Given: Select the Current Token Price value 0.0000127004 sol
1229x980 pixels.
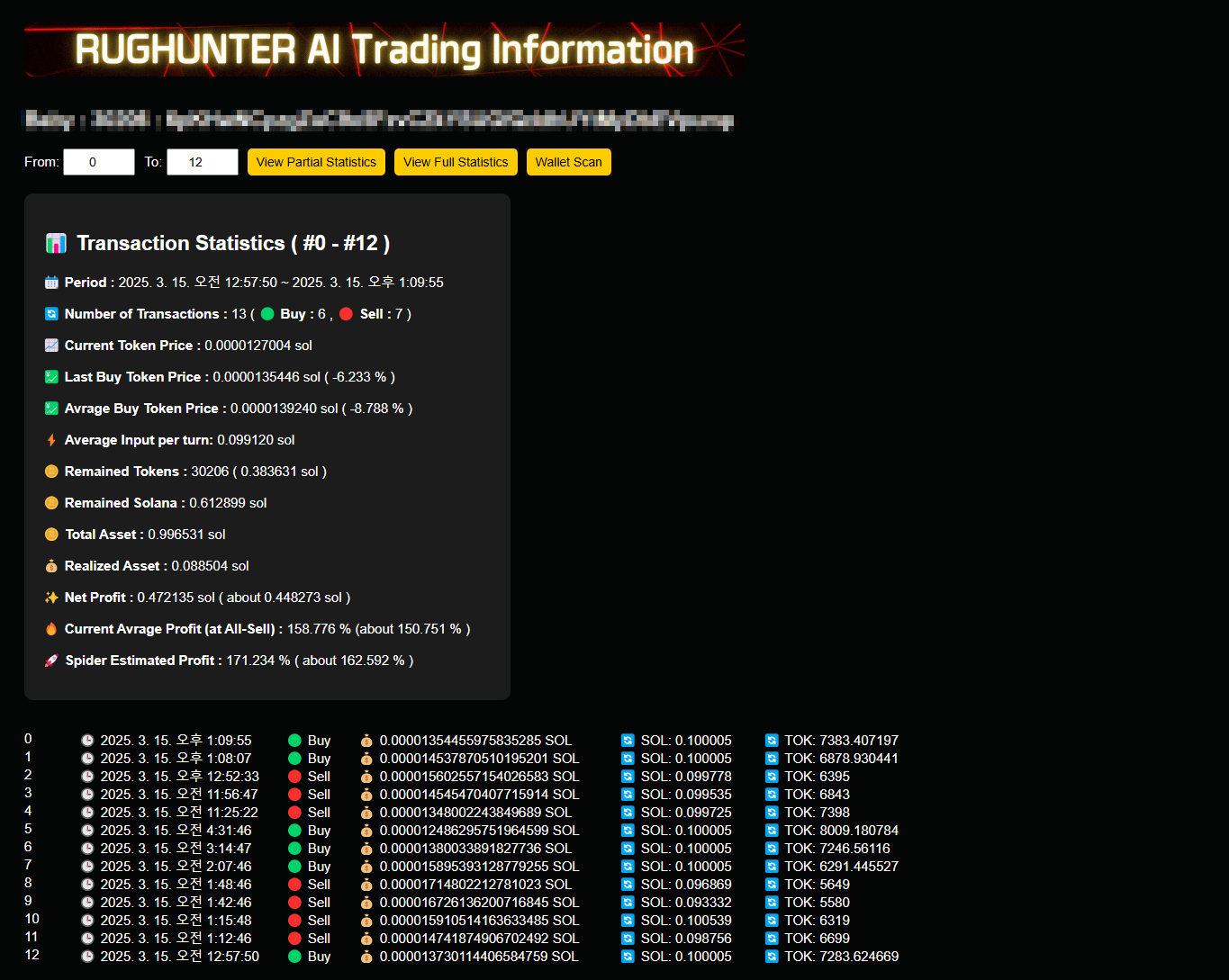Looking at the screenshot, I should tap(258, 346).
